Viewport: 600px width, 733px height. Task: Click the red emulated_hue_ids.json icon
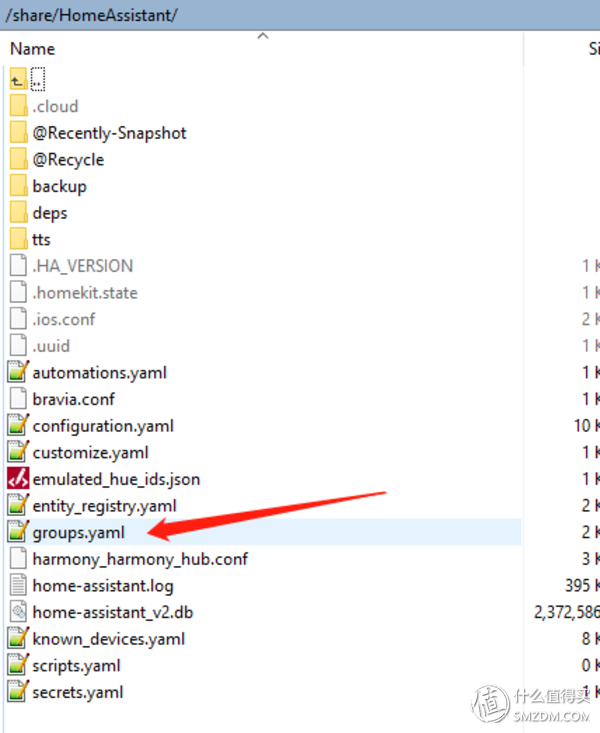click(18, 479)
